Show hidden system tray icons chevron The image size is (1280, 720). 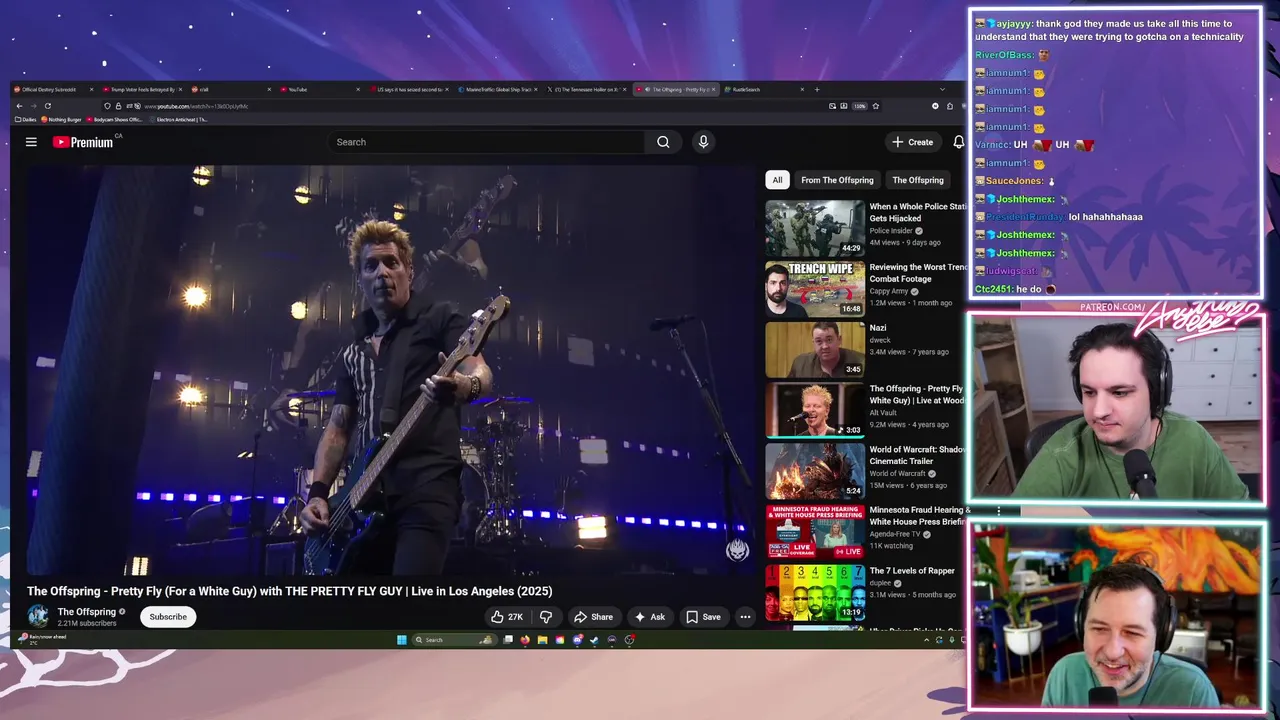[x=926, y=640]
